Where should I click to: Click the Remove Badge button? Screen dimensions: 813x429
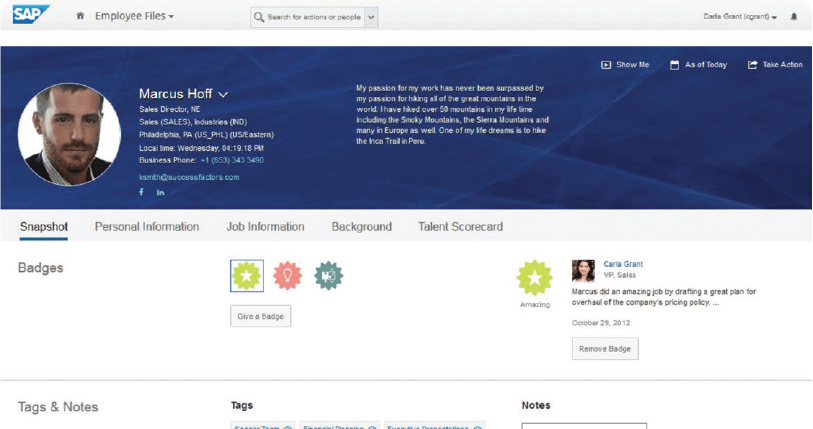pos(605,349)
